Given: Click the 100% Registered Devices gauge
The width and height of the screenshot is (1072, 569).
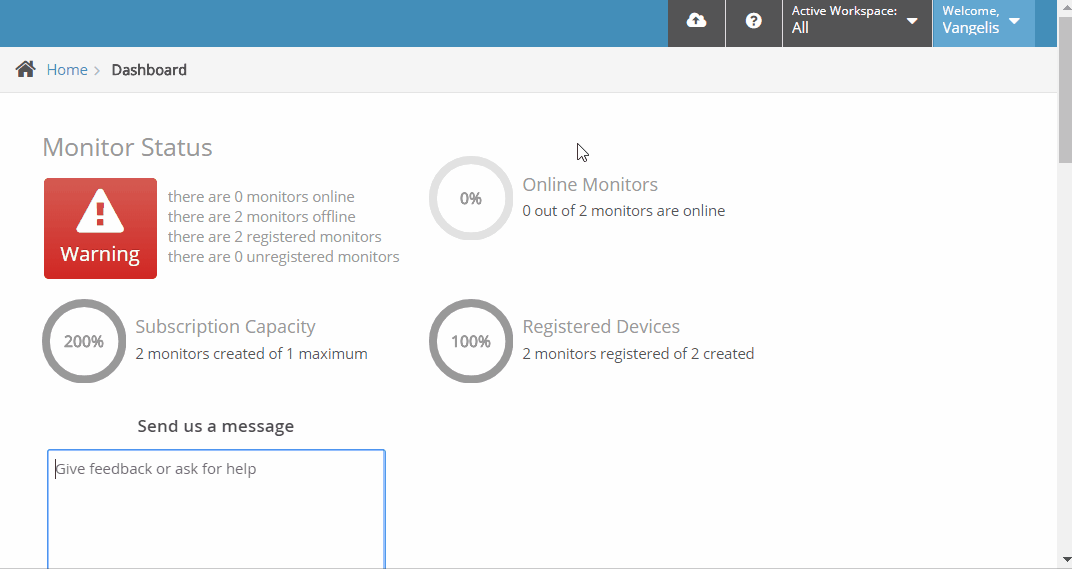Looking at the screenshot, I should coord(471,341).
